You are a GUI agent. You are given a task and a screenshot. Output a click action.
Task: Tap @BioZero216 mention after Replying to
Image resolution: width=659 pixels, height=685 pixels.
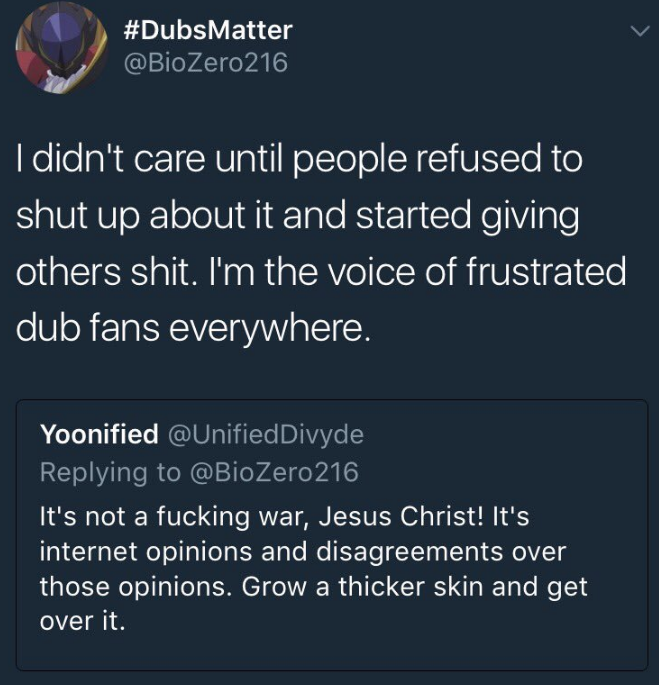coord(274,472)
